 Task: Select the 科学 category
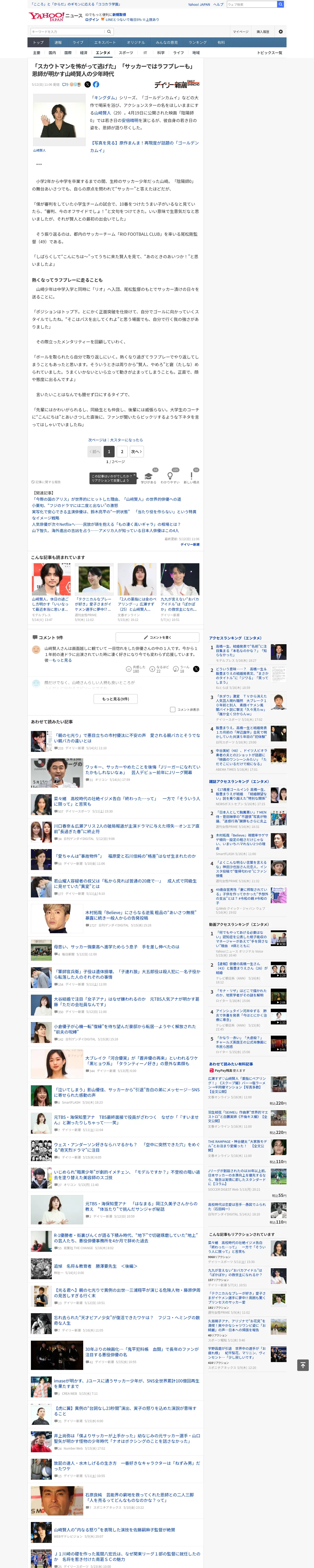point(161,53)
